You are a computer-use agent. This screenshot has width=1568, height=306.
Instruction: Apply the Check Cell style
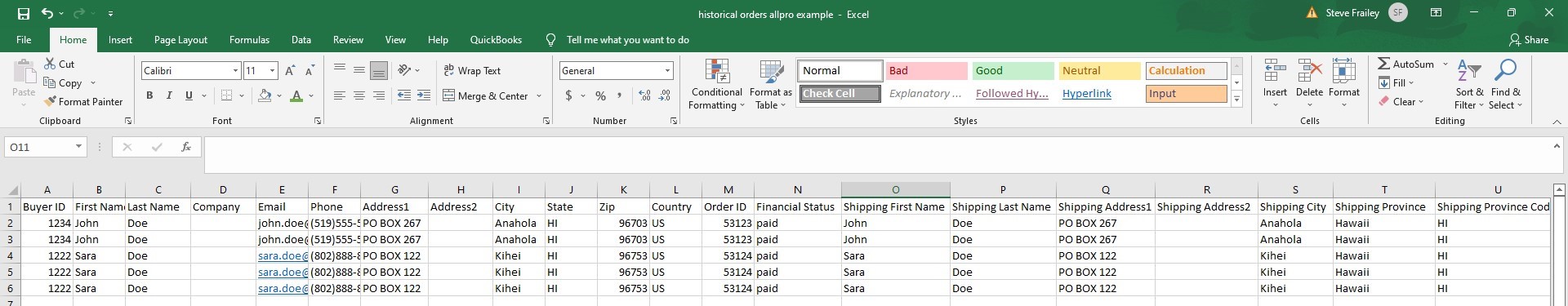click(840, 93)
